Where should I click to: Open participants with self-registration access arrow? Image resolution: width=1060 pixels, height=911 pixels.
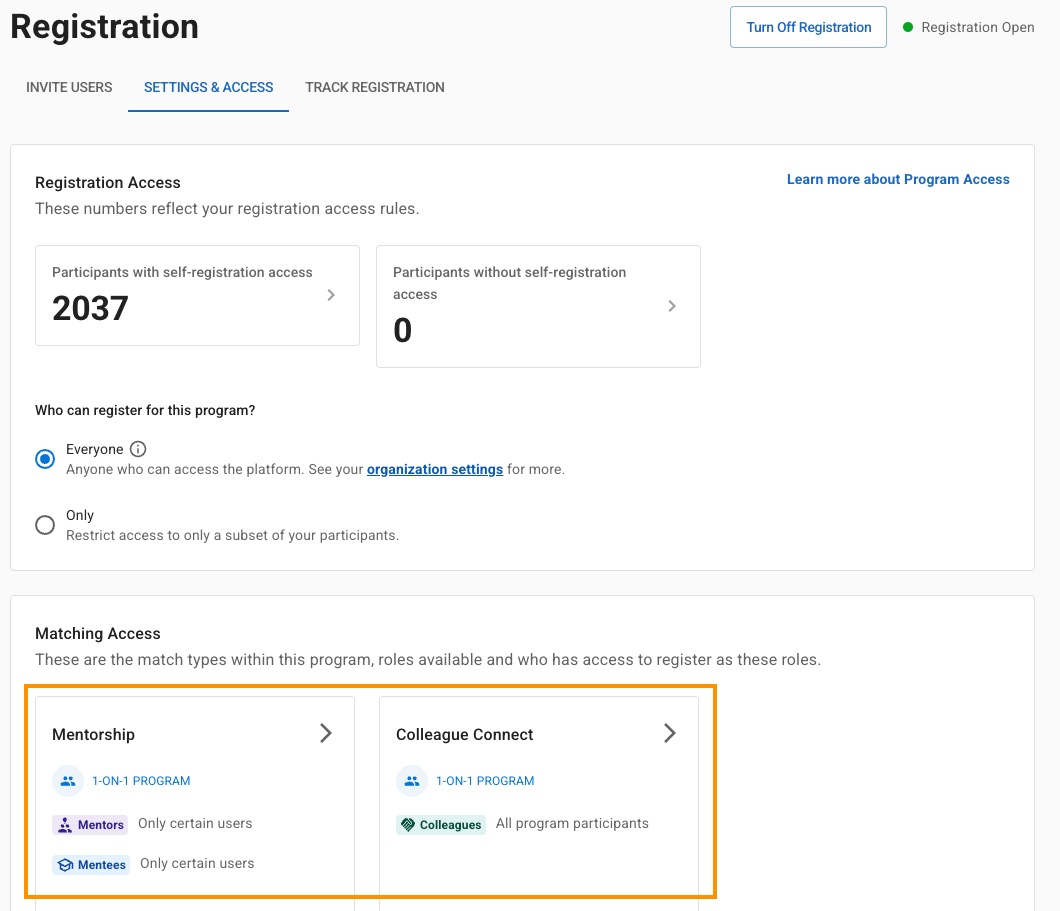[331, 295]
